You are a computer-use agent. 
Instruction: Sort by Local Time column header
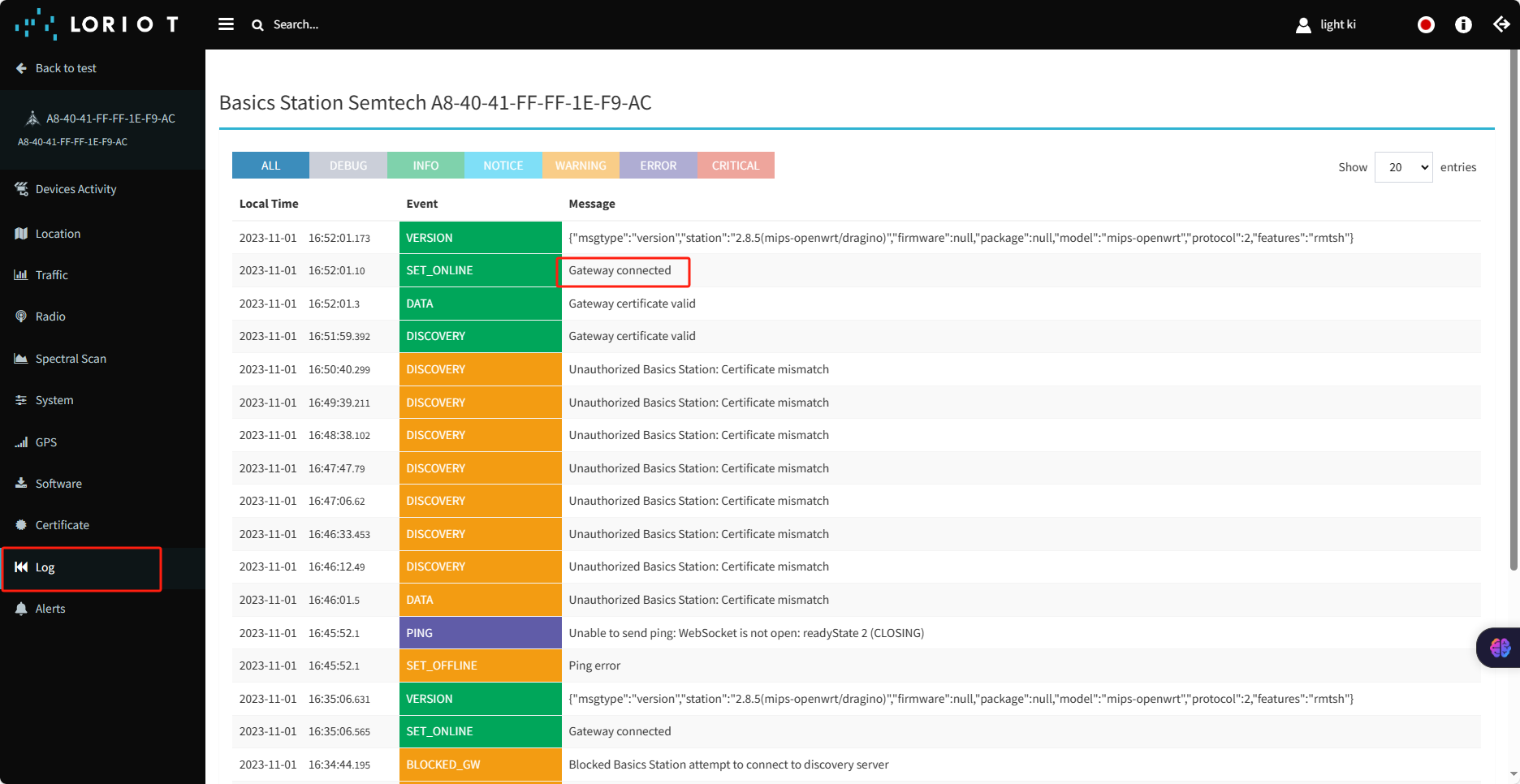pyautogui.click(x=269, y=204)
